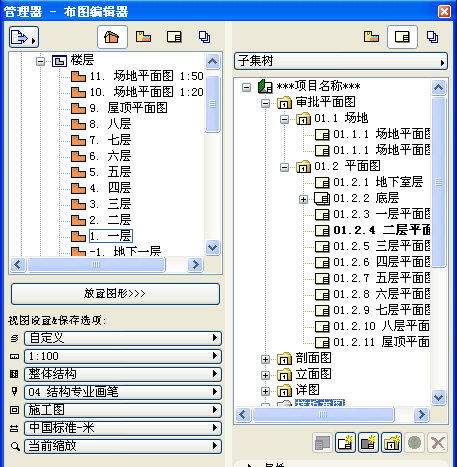
Task: Click the scale icon beside 1:100
Action: [14, 357]
